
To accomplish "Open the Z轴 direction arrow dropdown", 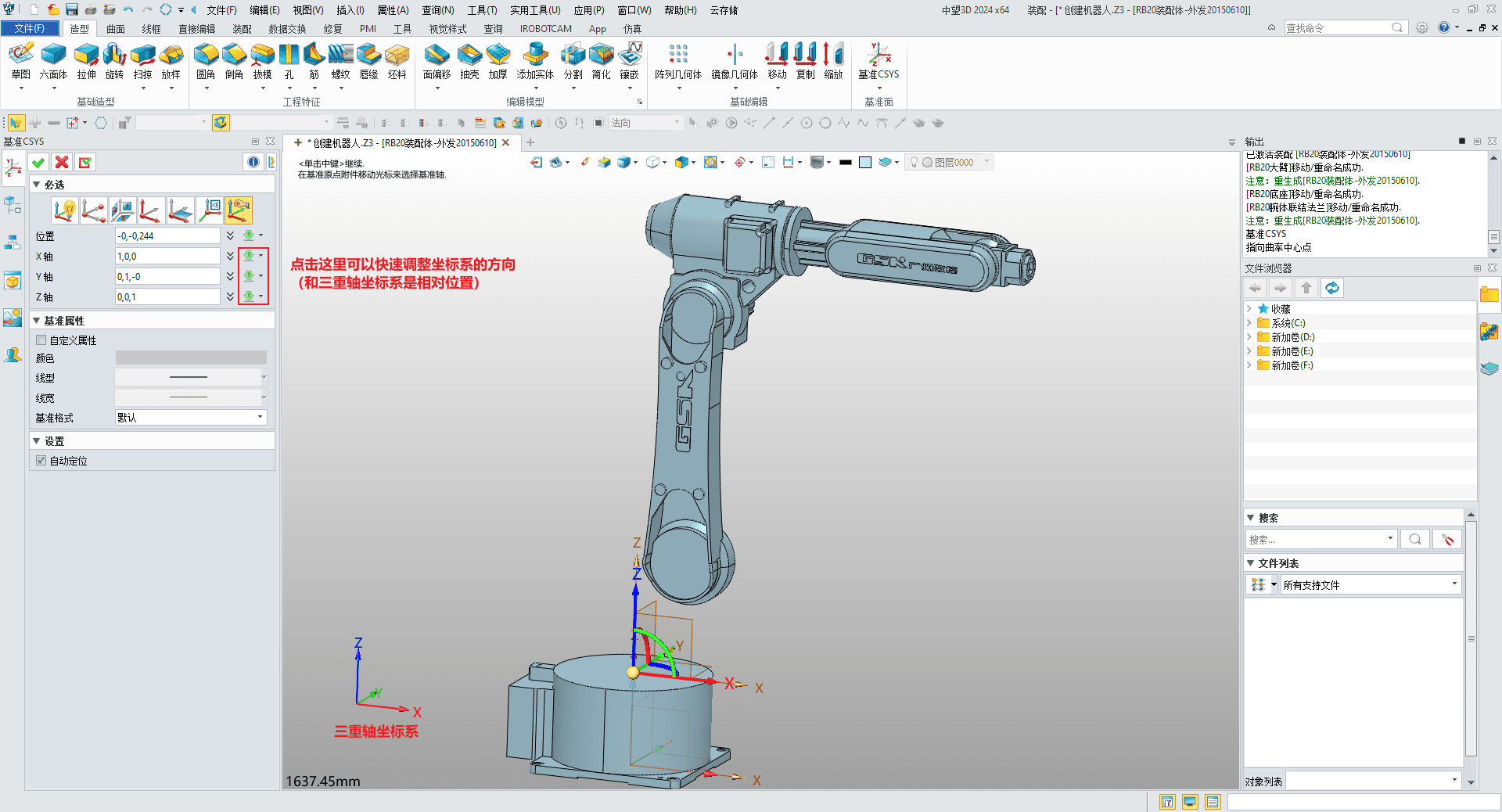I will 261,296.
